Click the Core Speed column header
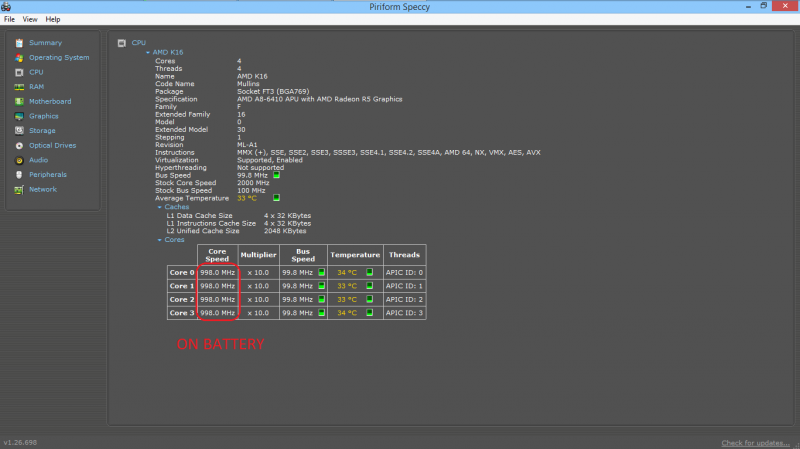 (217, 255)
